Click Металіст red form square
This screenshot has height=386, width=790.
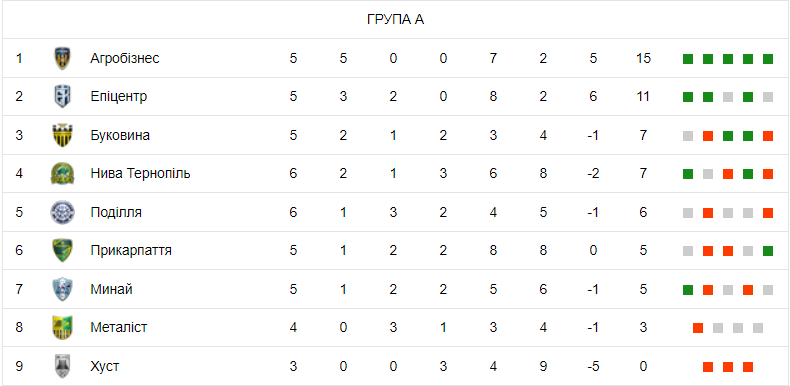(x=698, y=328)
